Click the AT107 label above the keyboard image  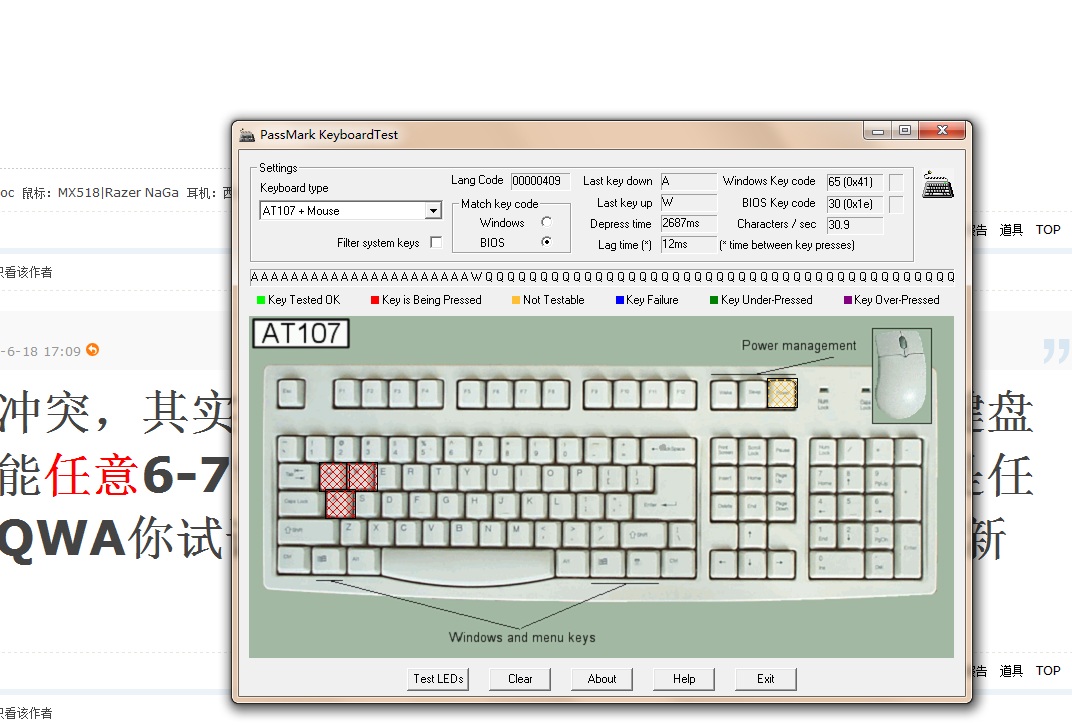(x=301, y=334)
